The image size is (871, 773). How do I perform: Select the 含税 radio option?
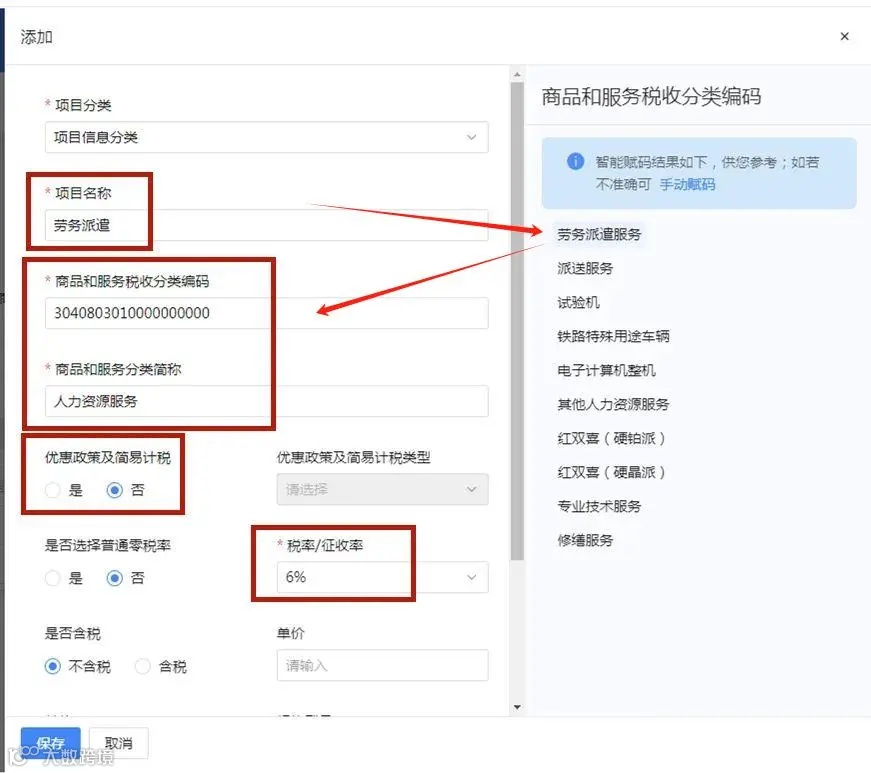tap(143, 666)
